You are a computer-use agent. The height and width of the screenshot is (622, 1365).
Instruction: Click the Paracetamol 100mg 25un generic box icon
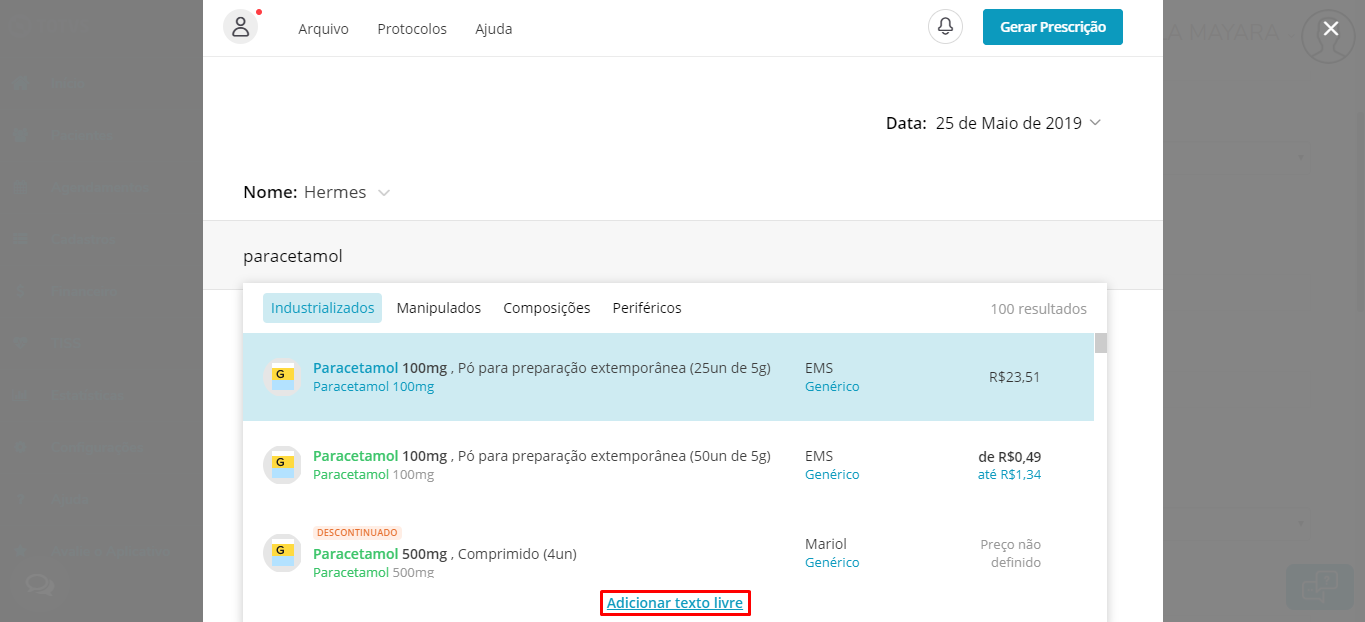pos(283,377)
